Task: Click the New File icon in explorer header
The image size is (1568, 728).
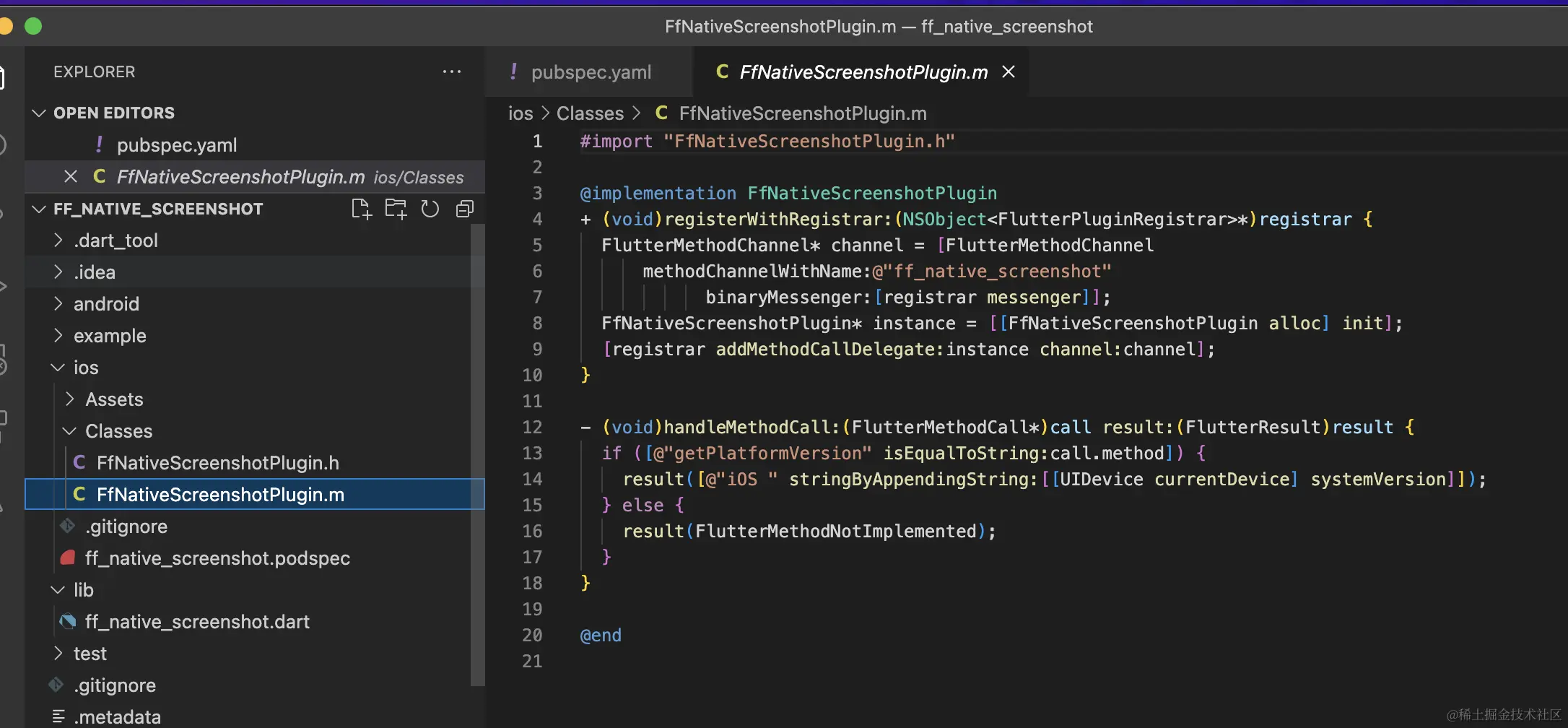Action: 361,209
